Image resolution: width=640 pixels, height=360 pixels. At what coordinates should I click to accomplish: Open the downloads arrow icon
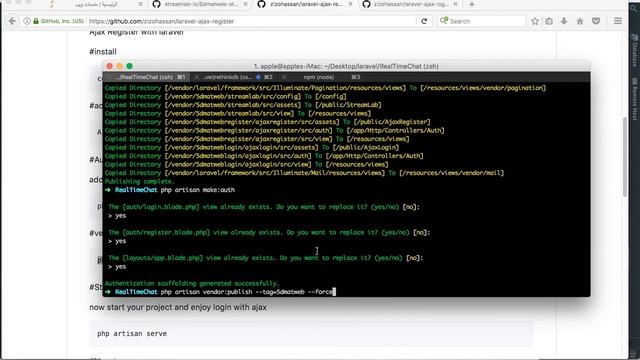point(564,21)
